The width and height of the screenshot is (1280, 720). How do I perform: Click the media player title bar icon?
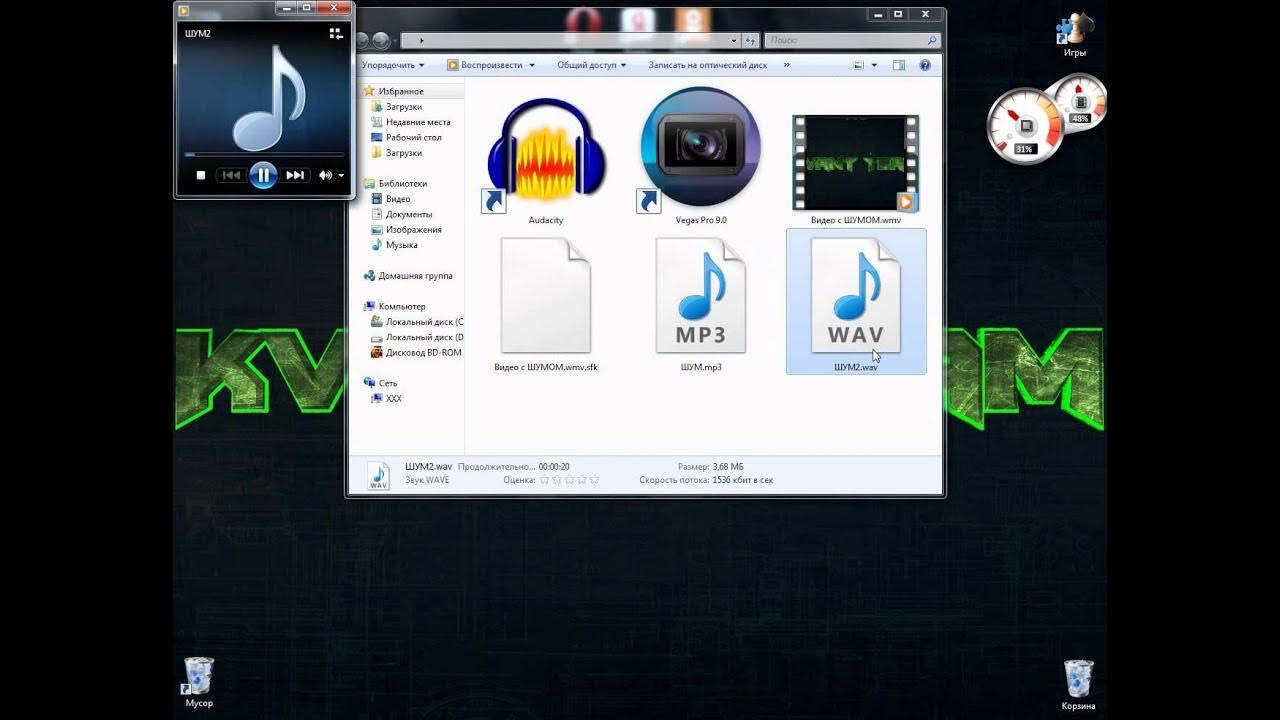coord(183,10)
